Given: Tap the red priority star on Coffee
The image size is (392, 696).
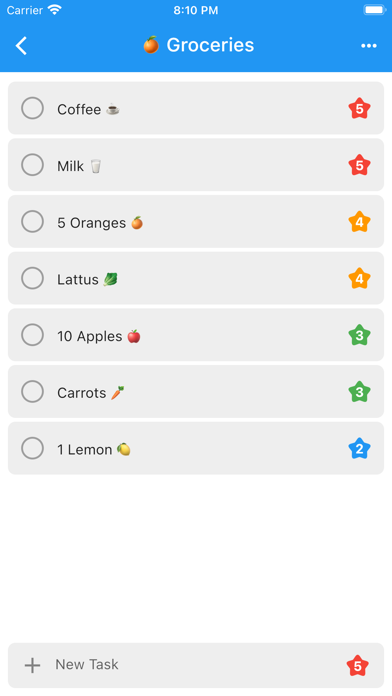Looking at the screenshot, I should pyautogui.click(x=359, y=108).
